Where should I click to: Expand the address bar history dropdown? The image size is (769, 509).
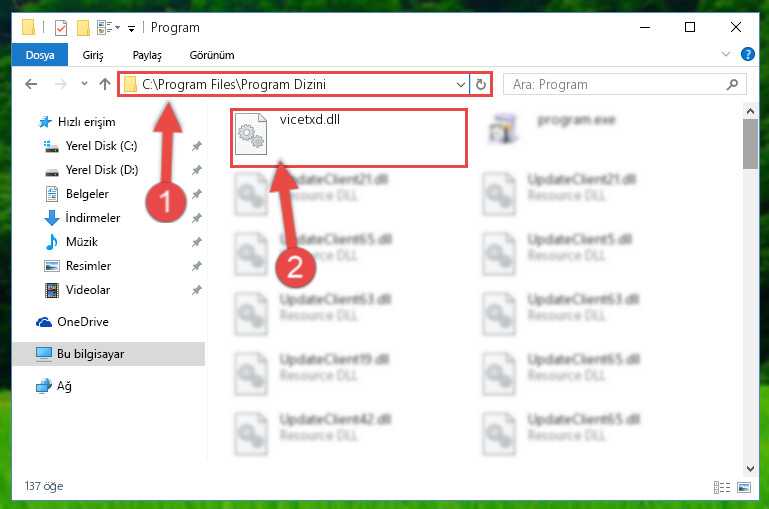pyautogui.click(x=461, y=84)
